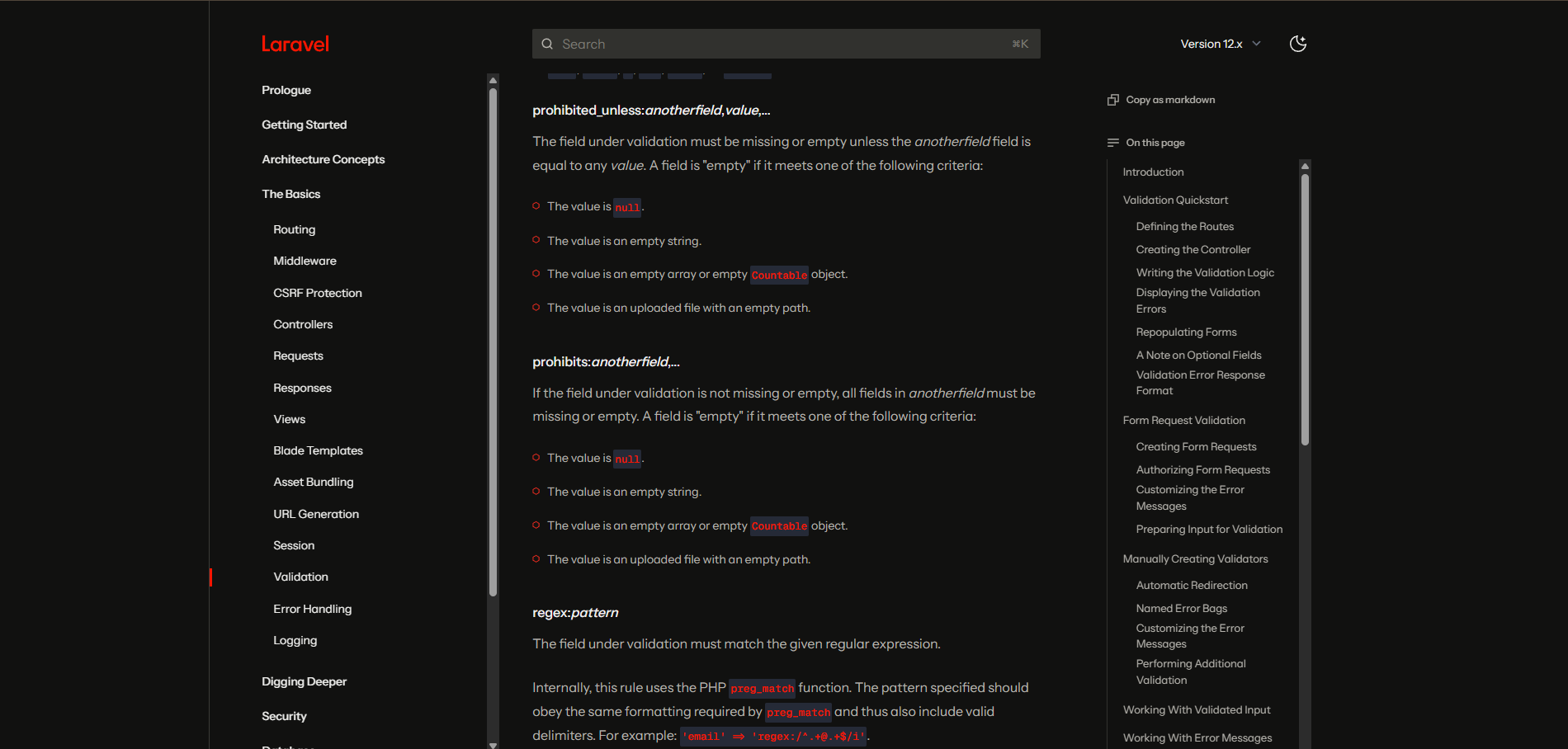Click the Copy as markdown icon
The height and width of the screenshot is (749, 1568).
1112,100
